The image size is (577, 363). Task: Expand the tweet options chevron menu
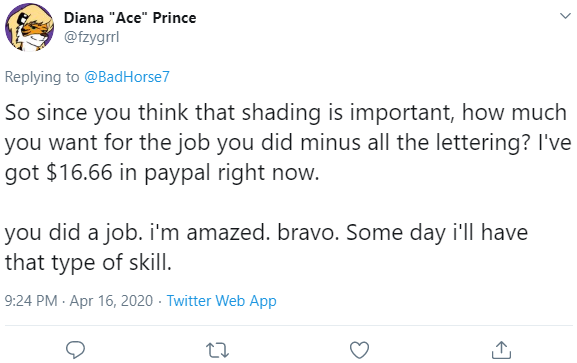565,16
